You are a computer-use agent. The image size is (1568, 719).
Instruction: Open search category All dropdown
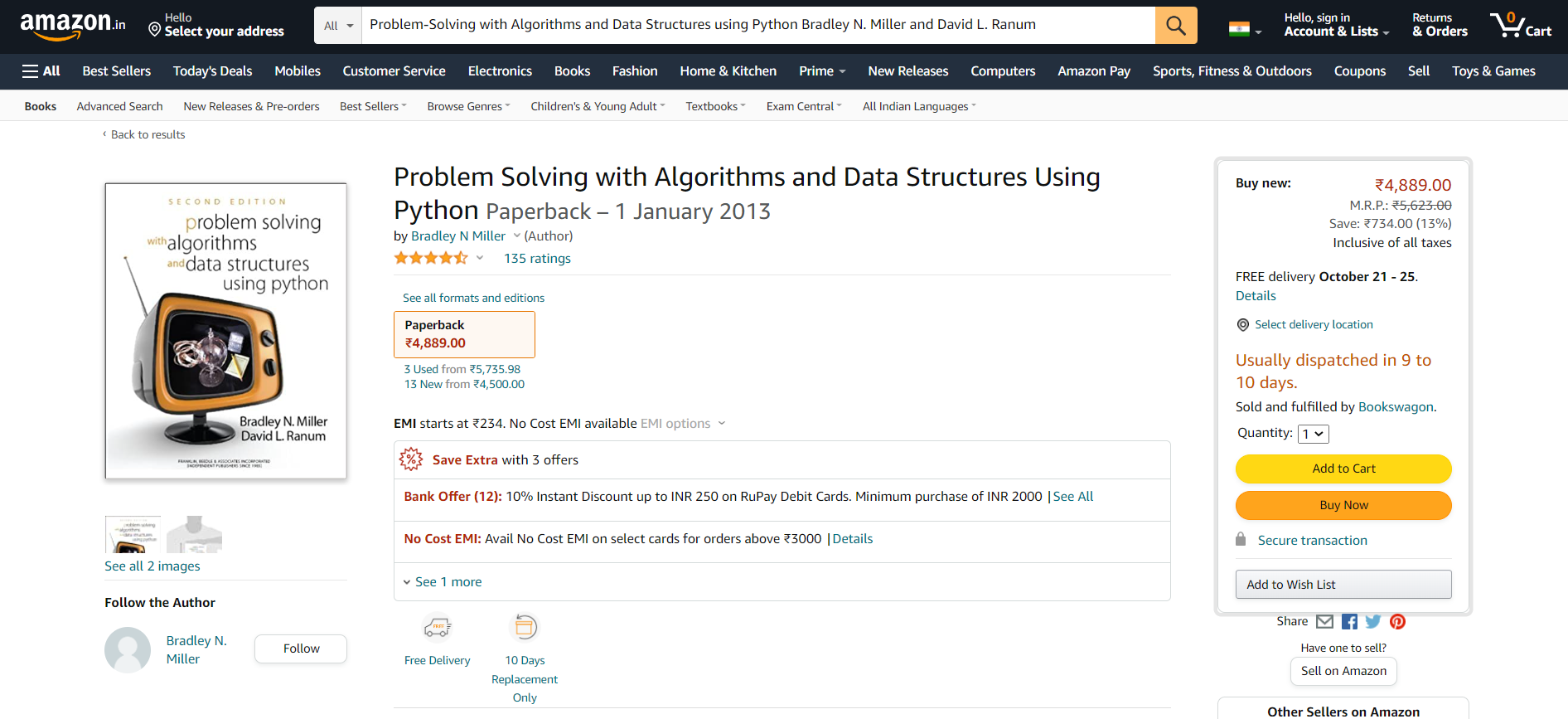338,26
